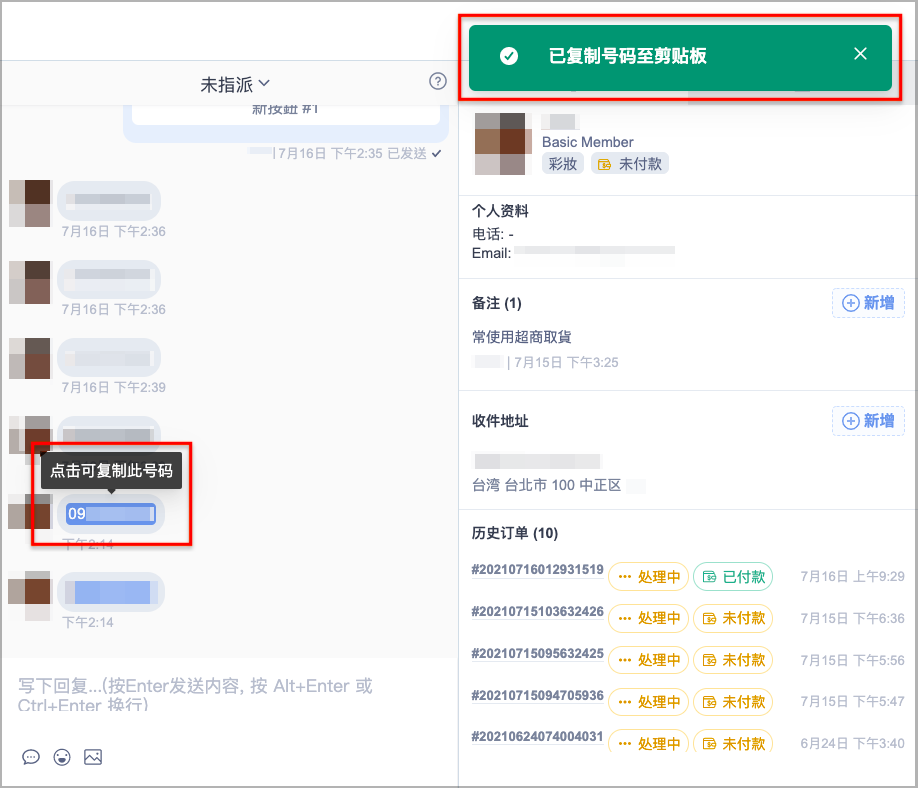Click the 已付款 status badge on first order
Screen dimensions: 918x788
pyautogui.click(x=733, y=577)
